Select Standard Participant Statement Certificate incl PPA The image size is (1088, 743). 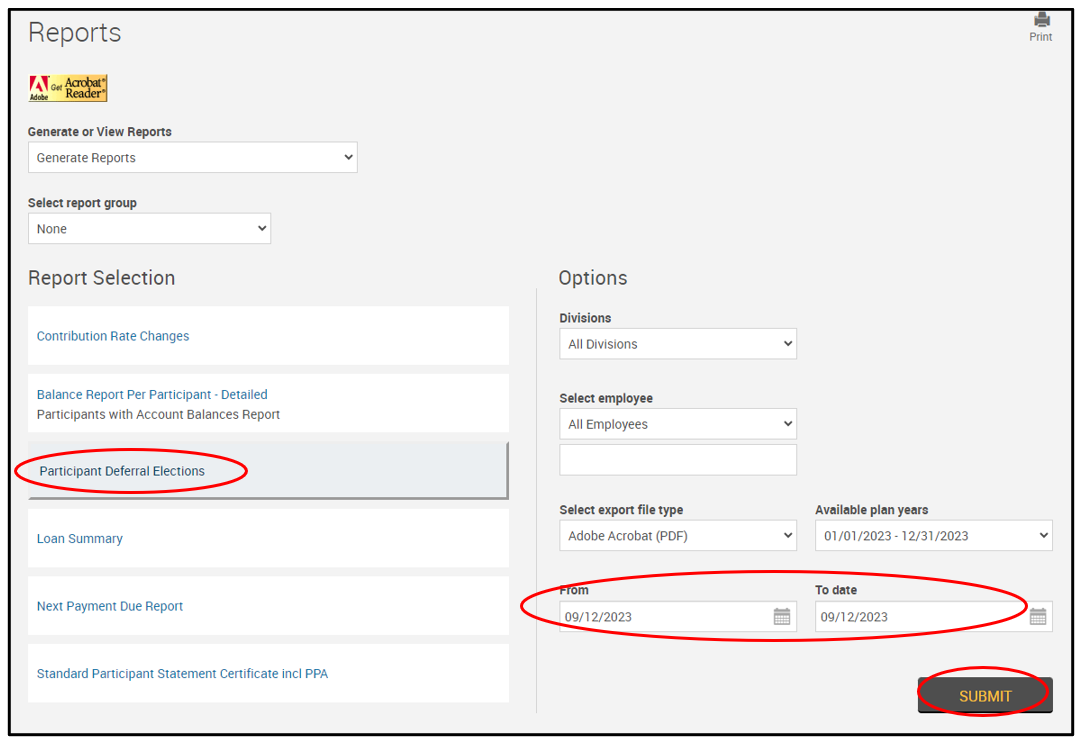click(x=182, y=674)
